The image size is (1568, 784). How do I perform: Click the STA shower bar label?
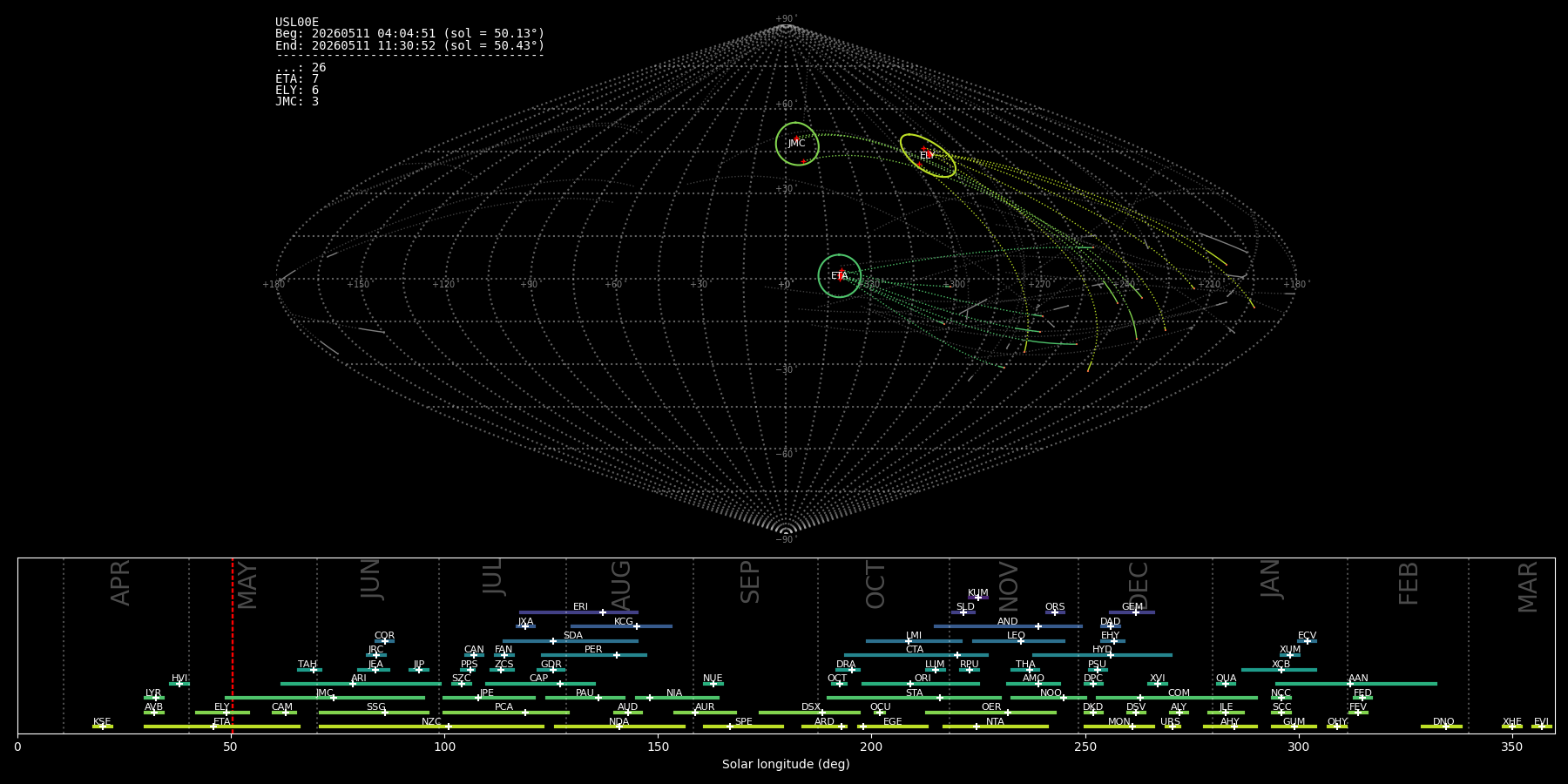(914, 693)
